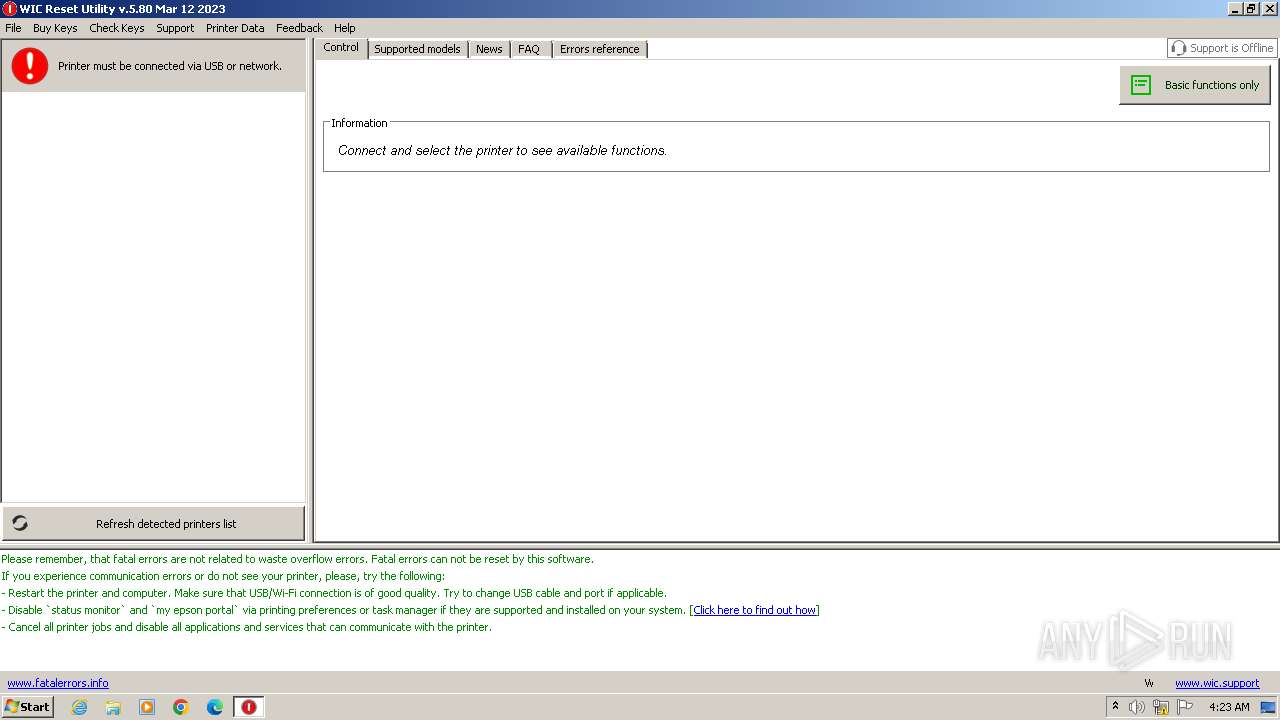Click the 'Cancel all printer jobs' tip
1280x720 pixels.
247,627
